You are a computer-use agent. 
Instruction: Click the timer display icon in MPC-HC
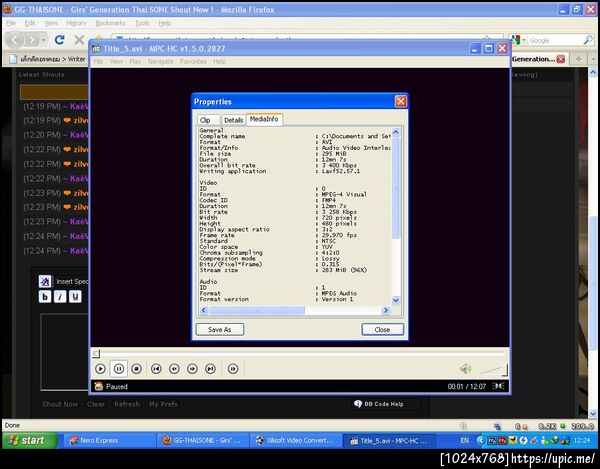[499, 386]
